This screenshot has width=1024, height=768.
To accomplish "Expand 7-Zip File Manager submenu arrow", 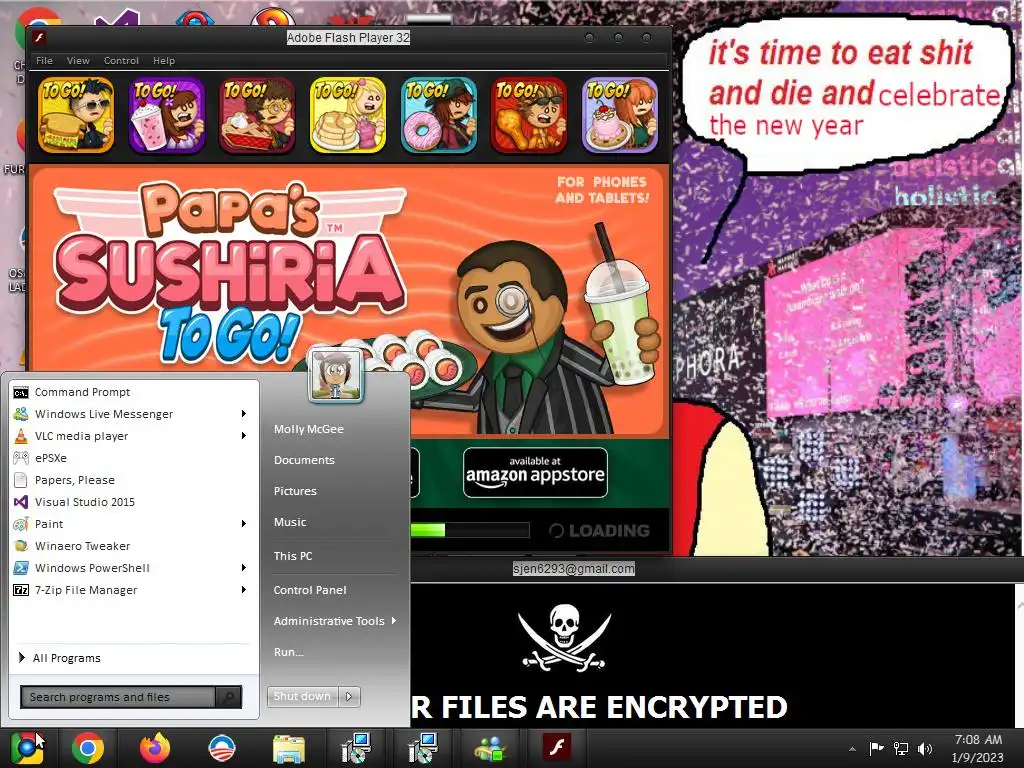I will pyautogui.click(x=243, y=590).
